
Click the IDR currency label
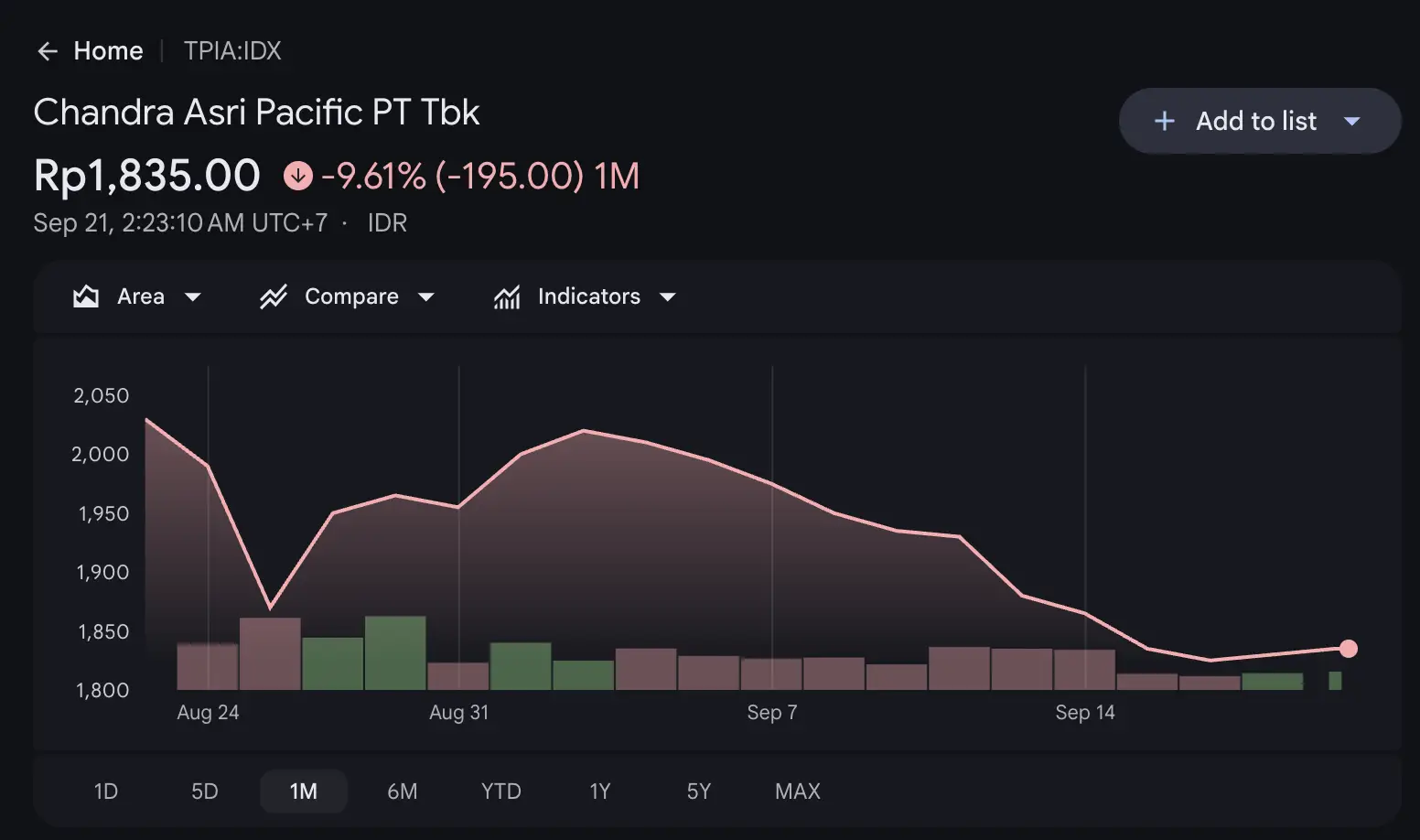pyautogui.click(x=387, y=223)
